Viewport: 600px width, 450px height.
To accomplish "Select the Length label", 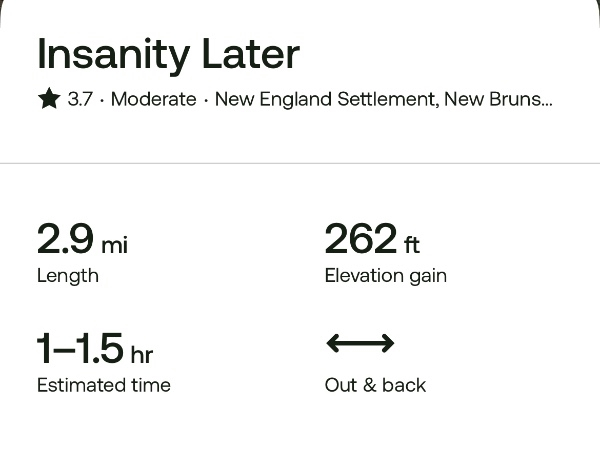I will [67, 276].
